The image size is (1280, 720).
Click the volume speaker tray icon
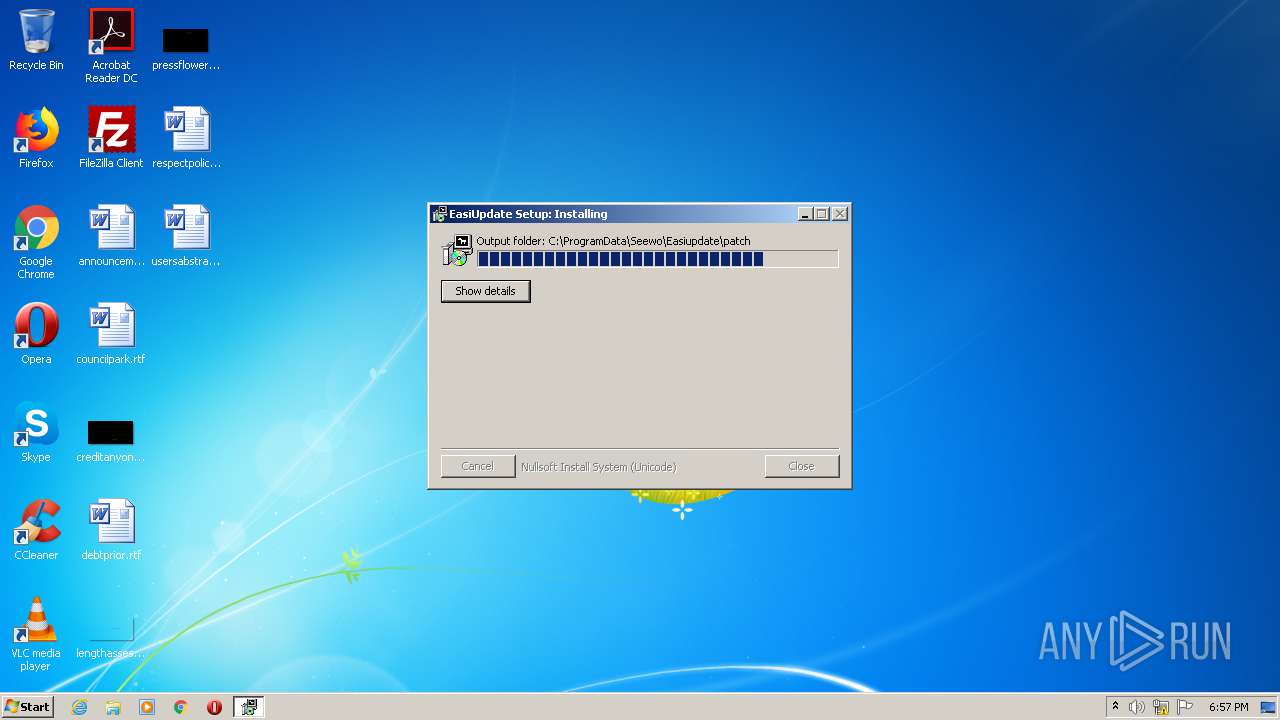pyautogui.click(x=1137, y=707)
